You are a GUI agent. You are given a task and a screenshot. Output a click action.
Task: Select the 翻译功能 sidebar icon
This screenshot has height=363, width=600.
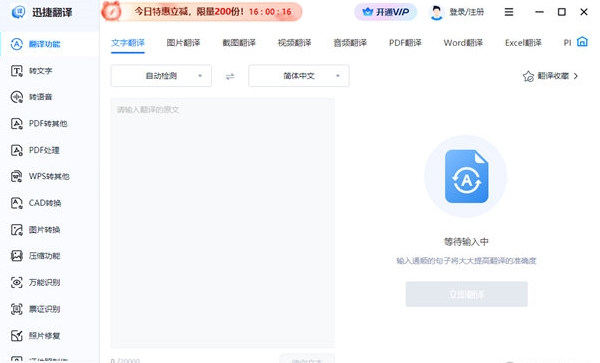pyautogui.click(x=16, y=44)
